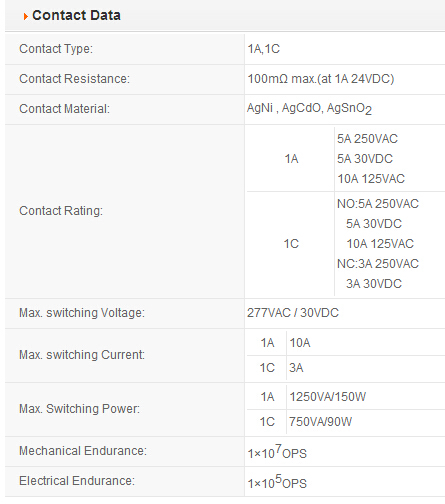Image resolution: width=445 pixels, height=504 pixels.
Task: Select the 750VA/90W switching power value
Action: click(x=320, y=422)
